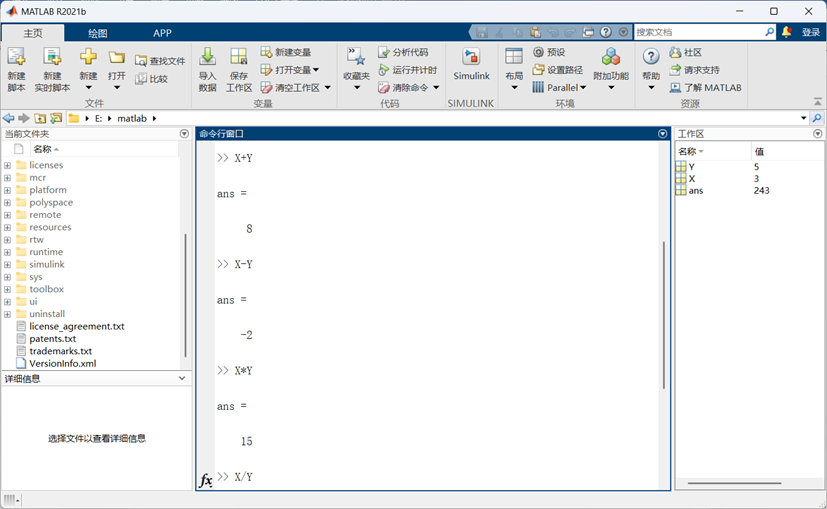827x509 pixels.
Task: Click 运行并计时 run and time
Action: 408,70
